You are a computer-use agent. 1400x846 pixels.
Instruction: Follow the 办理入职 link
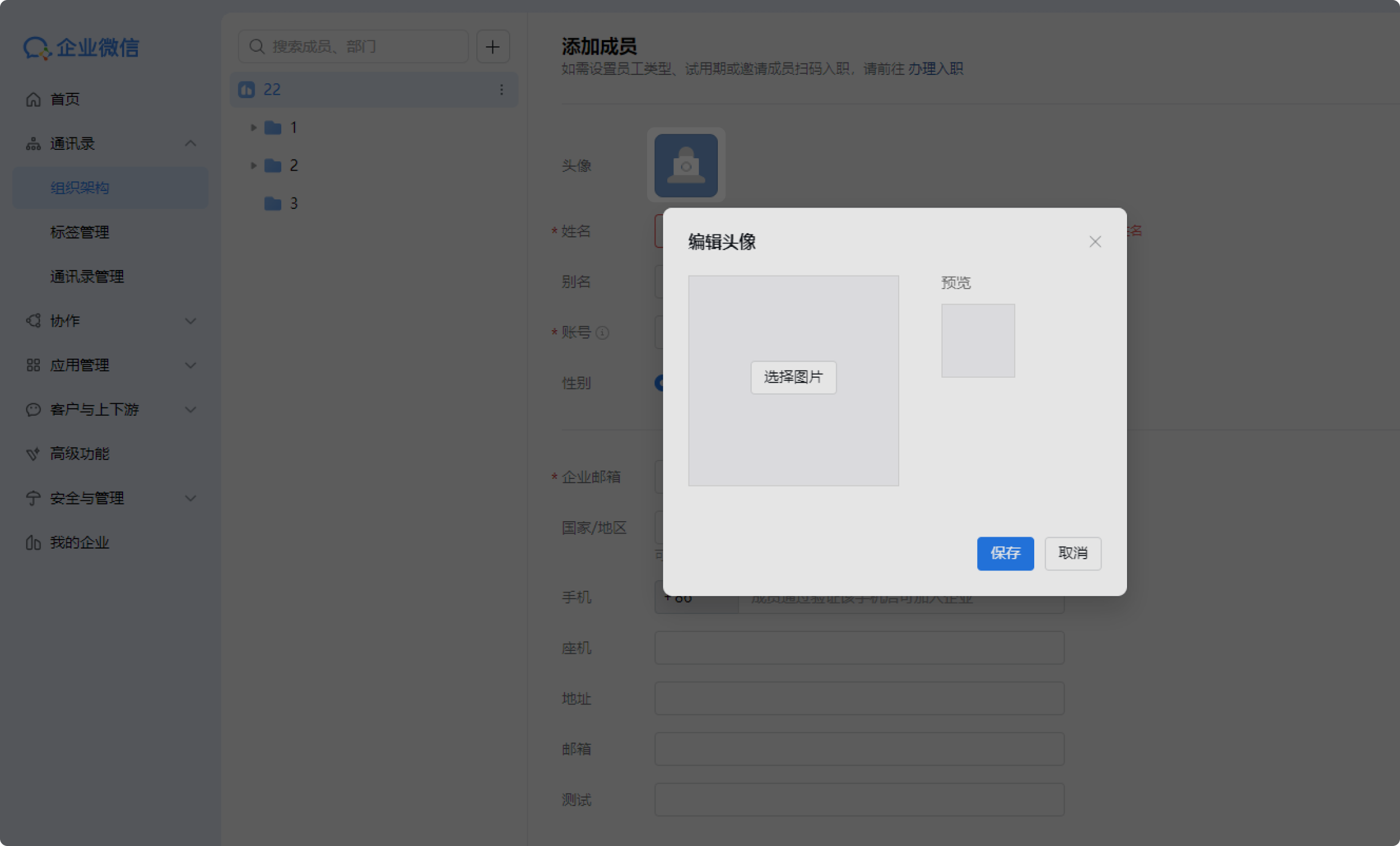coord(936,69)
